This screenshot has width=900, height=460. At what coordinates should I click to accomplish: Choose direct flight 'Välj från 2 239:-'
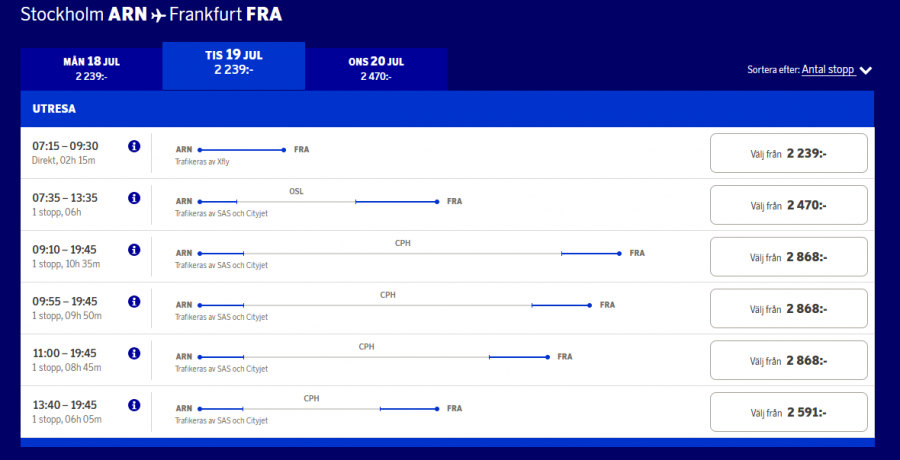click(789, 153)
